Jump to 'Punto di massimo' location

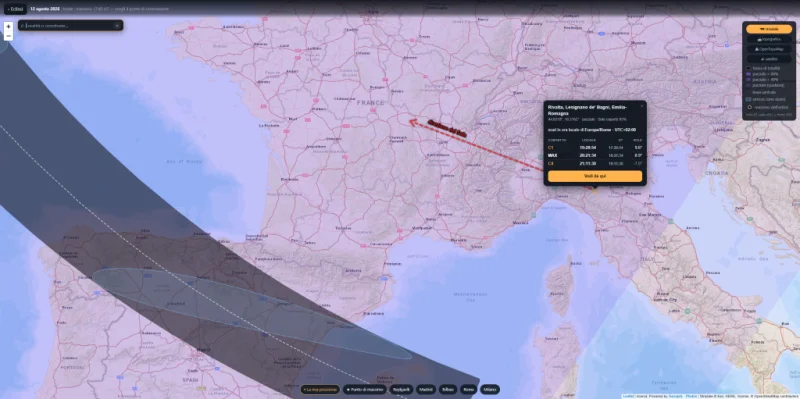click(x=365, y=389)
